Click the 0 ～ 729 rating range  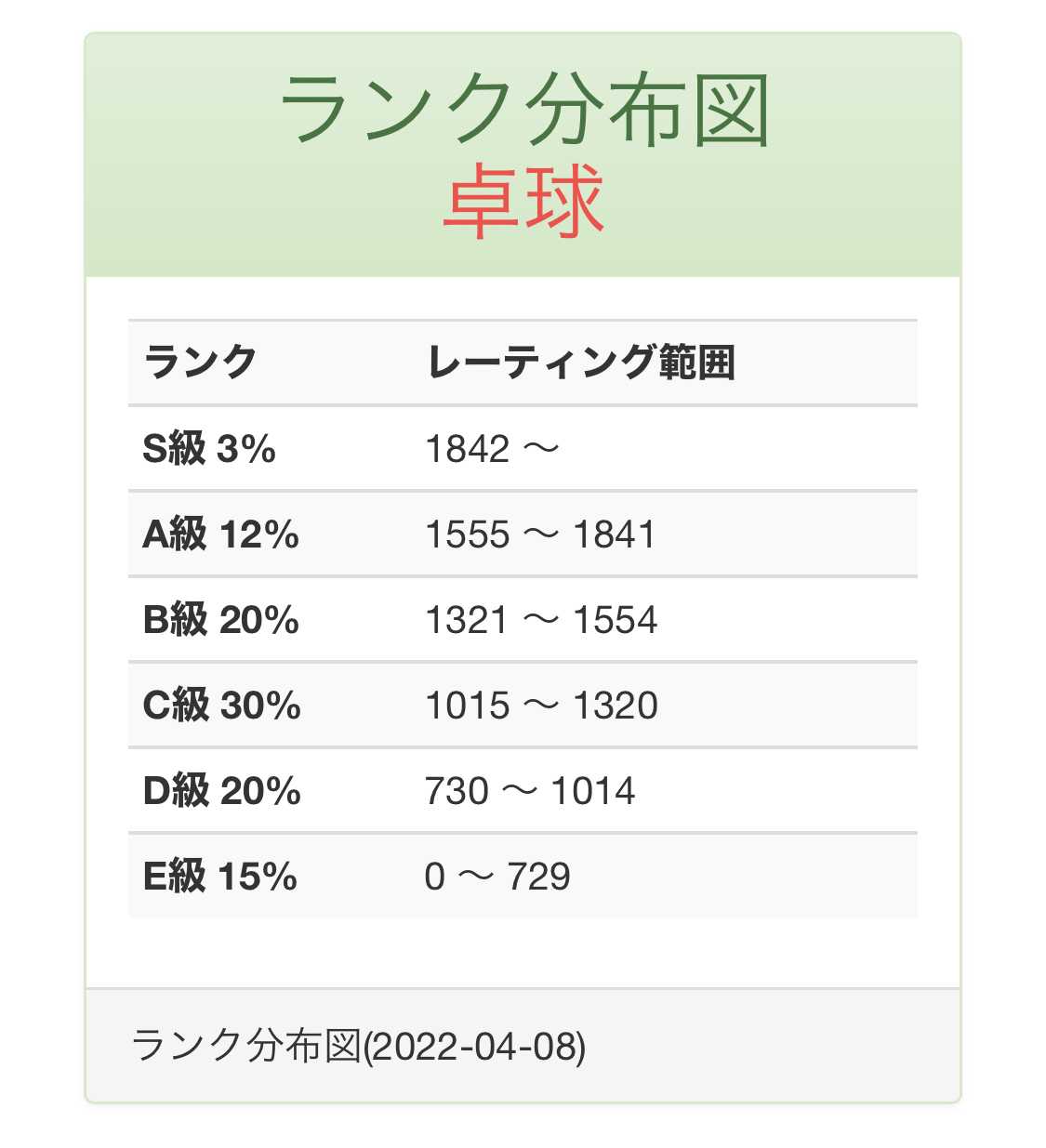[x=497, y=877]
